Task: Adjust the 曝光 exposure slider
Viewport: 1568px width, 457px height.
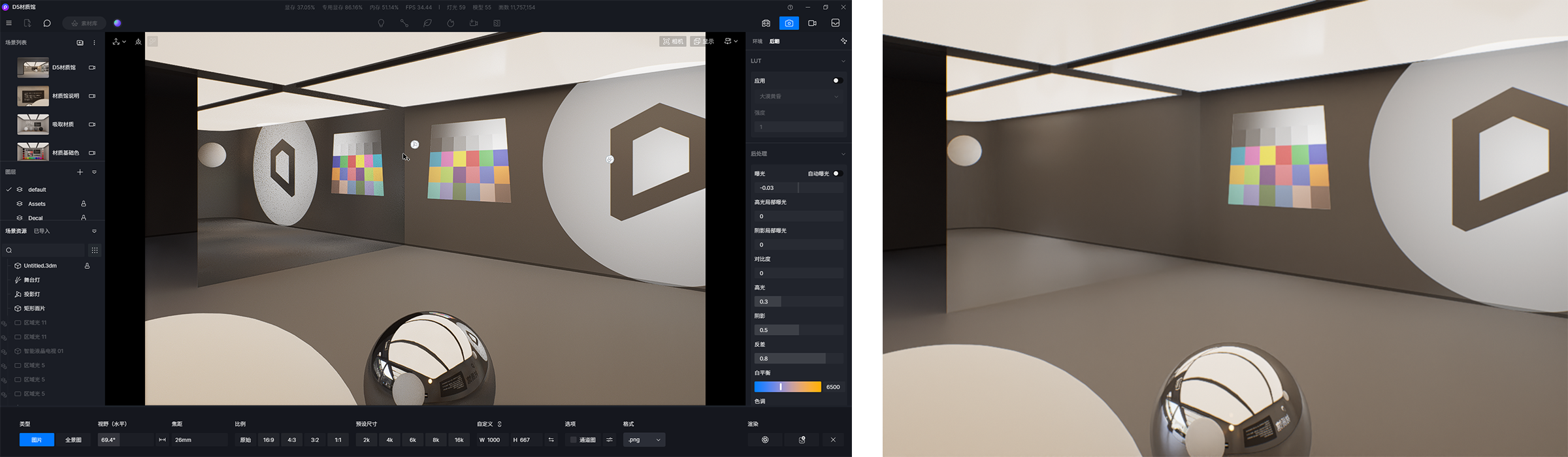Action: tap(798, 188)
